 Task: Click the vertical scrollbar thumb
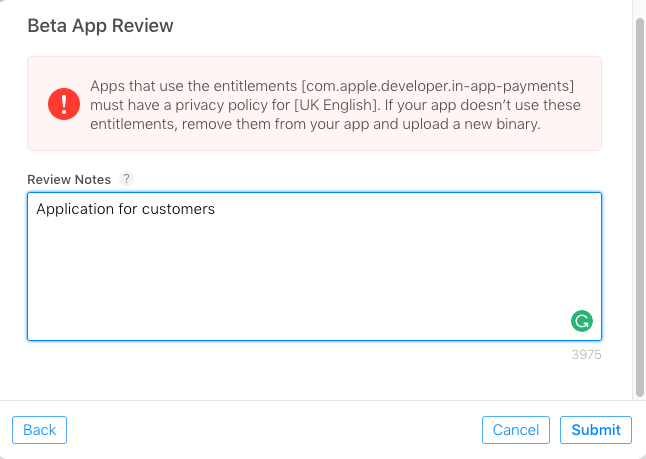(x=640, y=200)
